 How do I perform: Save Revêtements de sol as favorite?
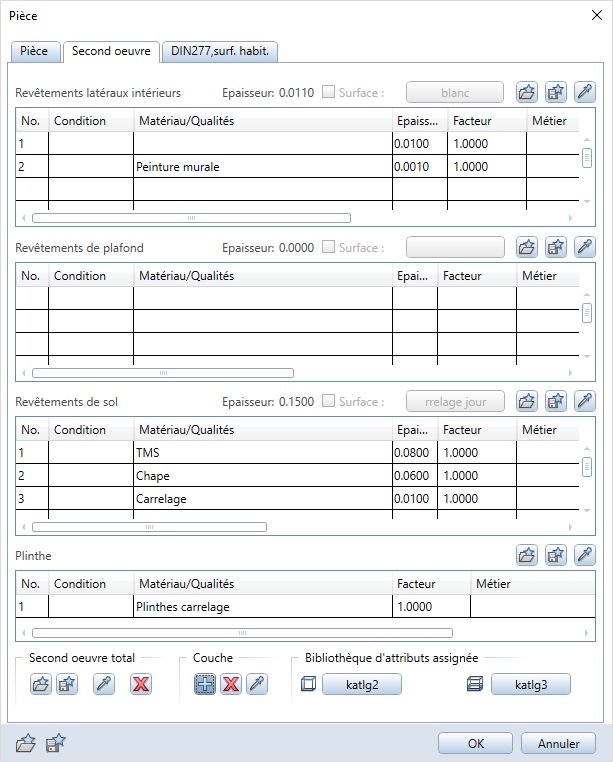pyautogui.click(x=556, y=401)
